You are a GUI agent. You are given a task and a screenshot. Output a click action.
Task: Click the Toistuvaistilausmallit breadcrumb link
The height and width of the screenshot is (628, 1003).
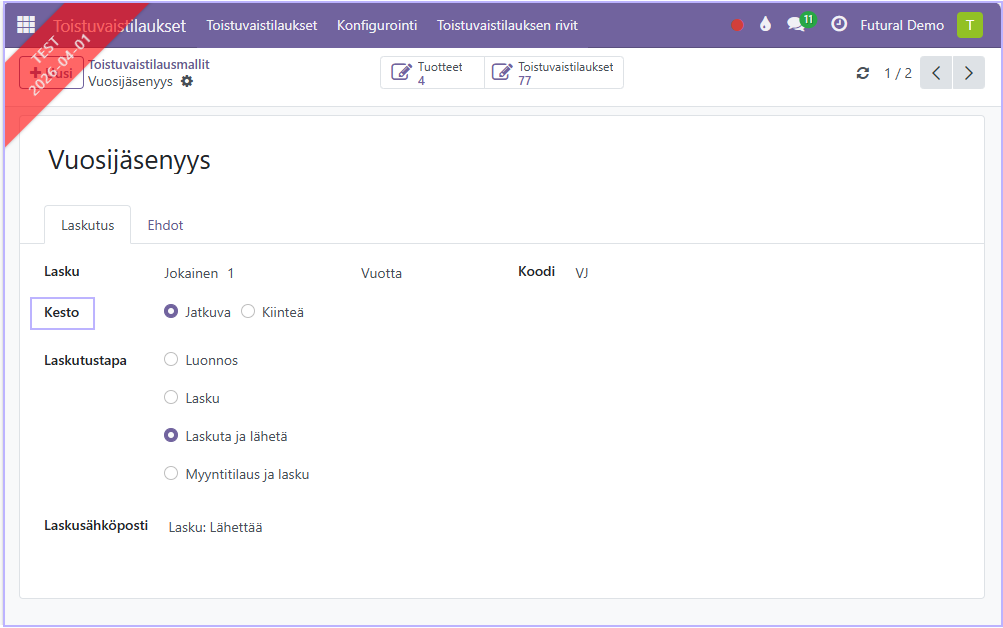149,64
